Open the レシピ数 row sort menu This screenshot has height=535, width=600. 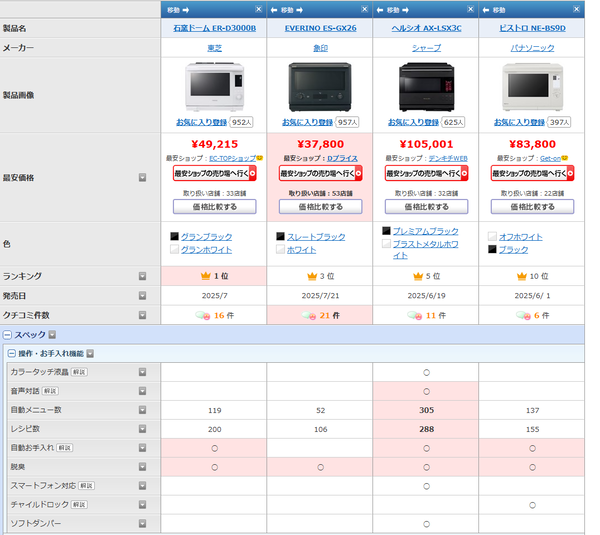pos(142,429)
